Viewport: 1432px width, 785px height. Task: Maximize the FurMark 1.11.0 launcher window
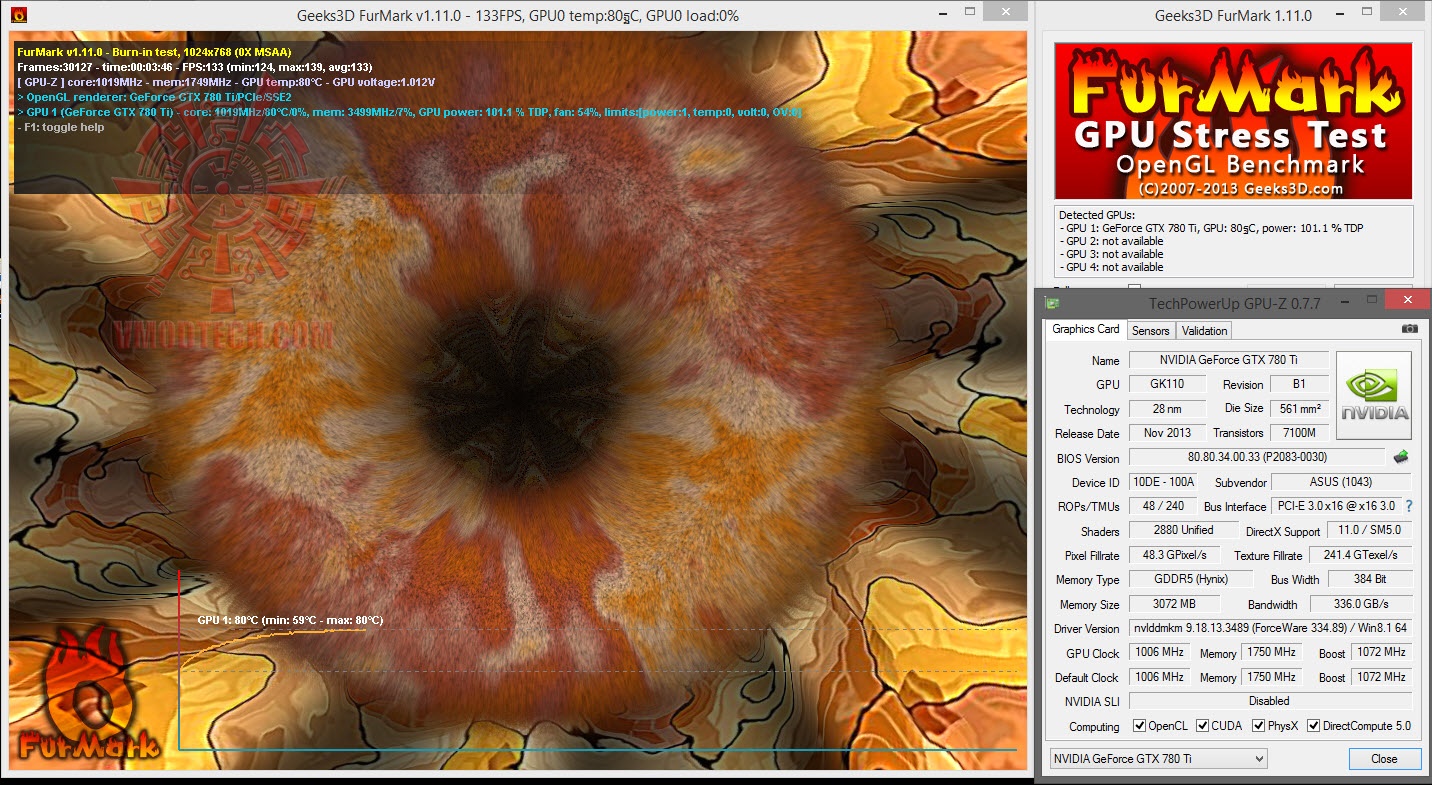tap(1365, 13)
